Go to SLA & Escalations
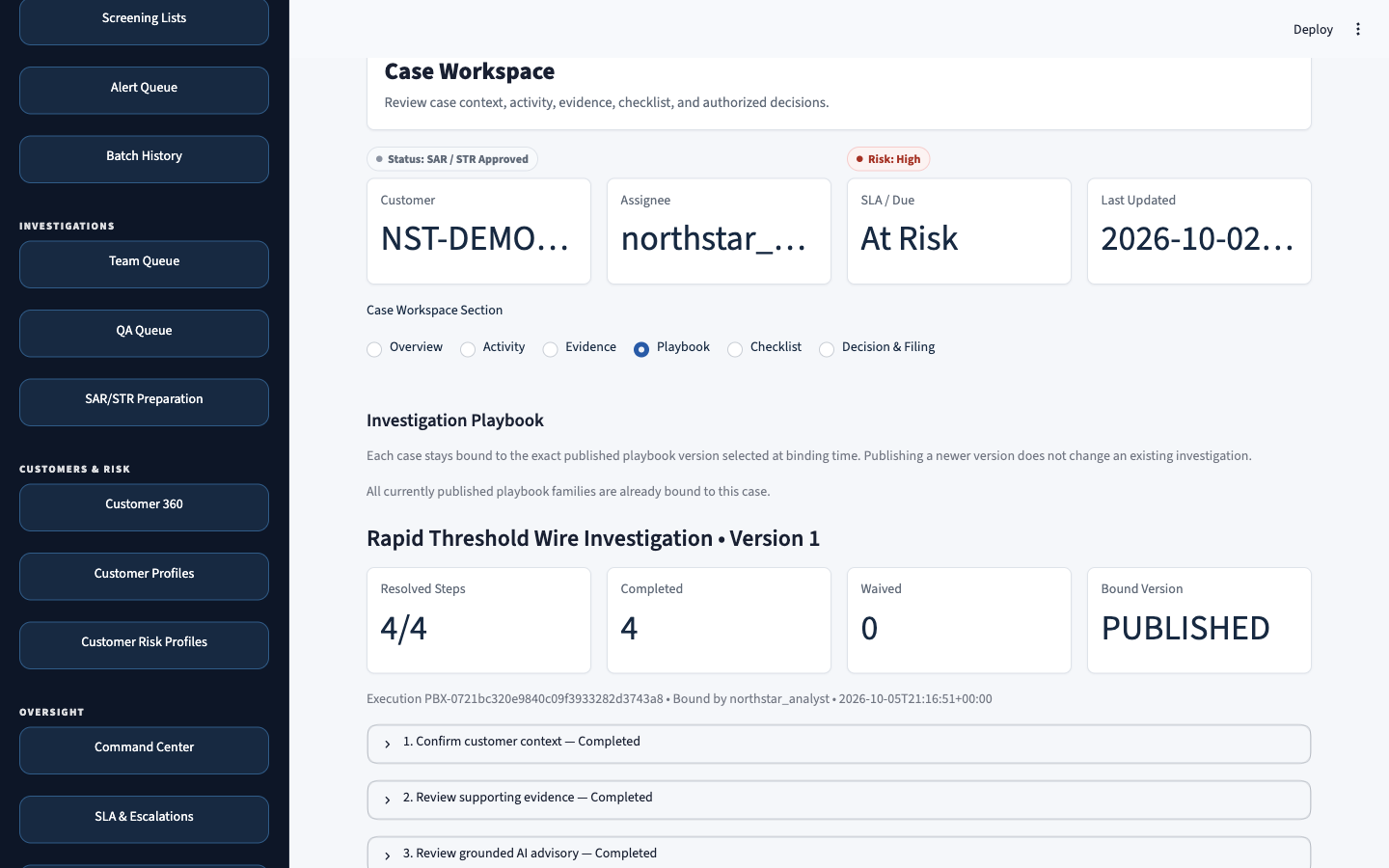1389x868 pixels. tap(144, 819)
